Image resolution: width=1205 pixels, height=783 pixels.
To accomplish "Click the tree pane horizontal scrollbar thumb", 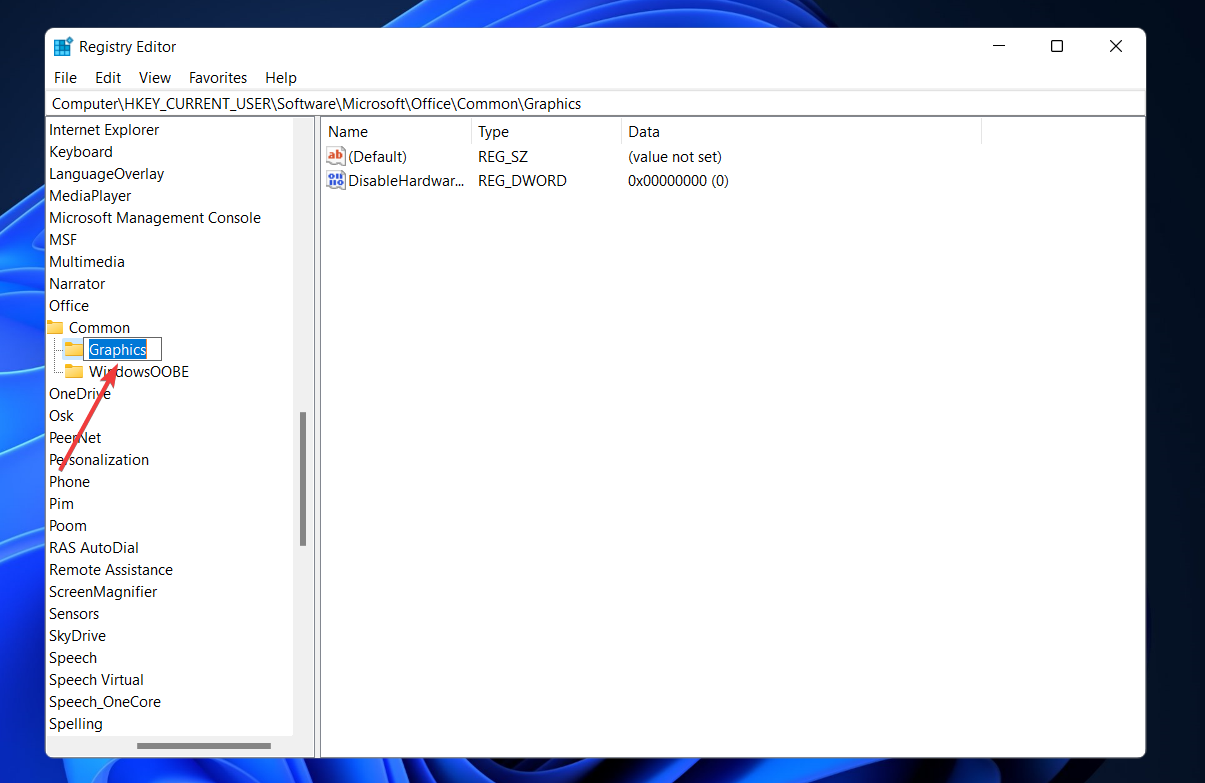I will (x=204, y=746).
